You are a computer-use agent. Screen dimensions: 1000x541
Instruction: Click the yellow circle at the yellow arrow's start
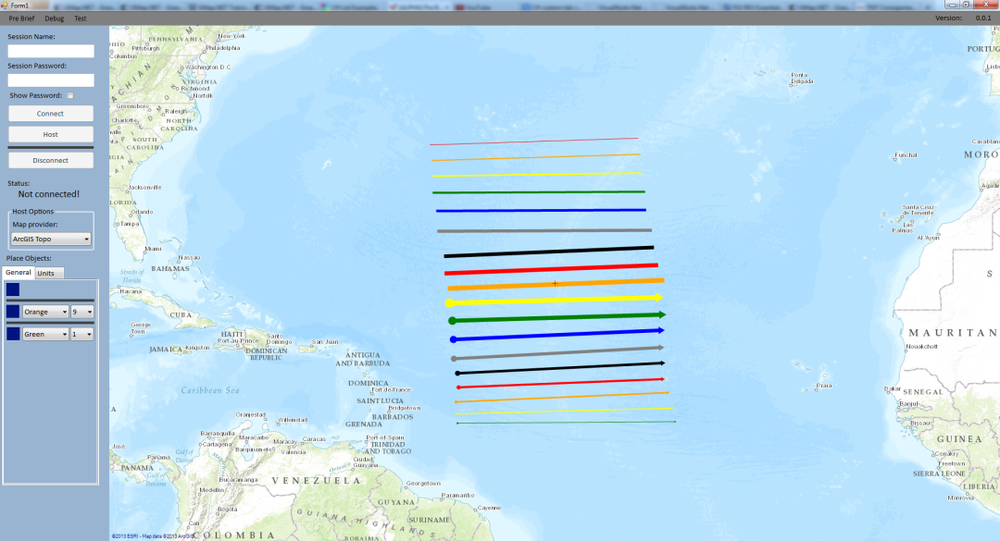[x=450, y=303]
